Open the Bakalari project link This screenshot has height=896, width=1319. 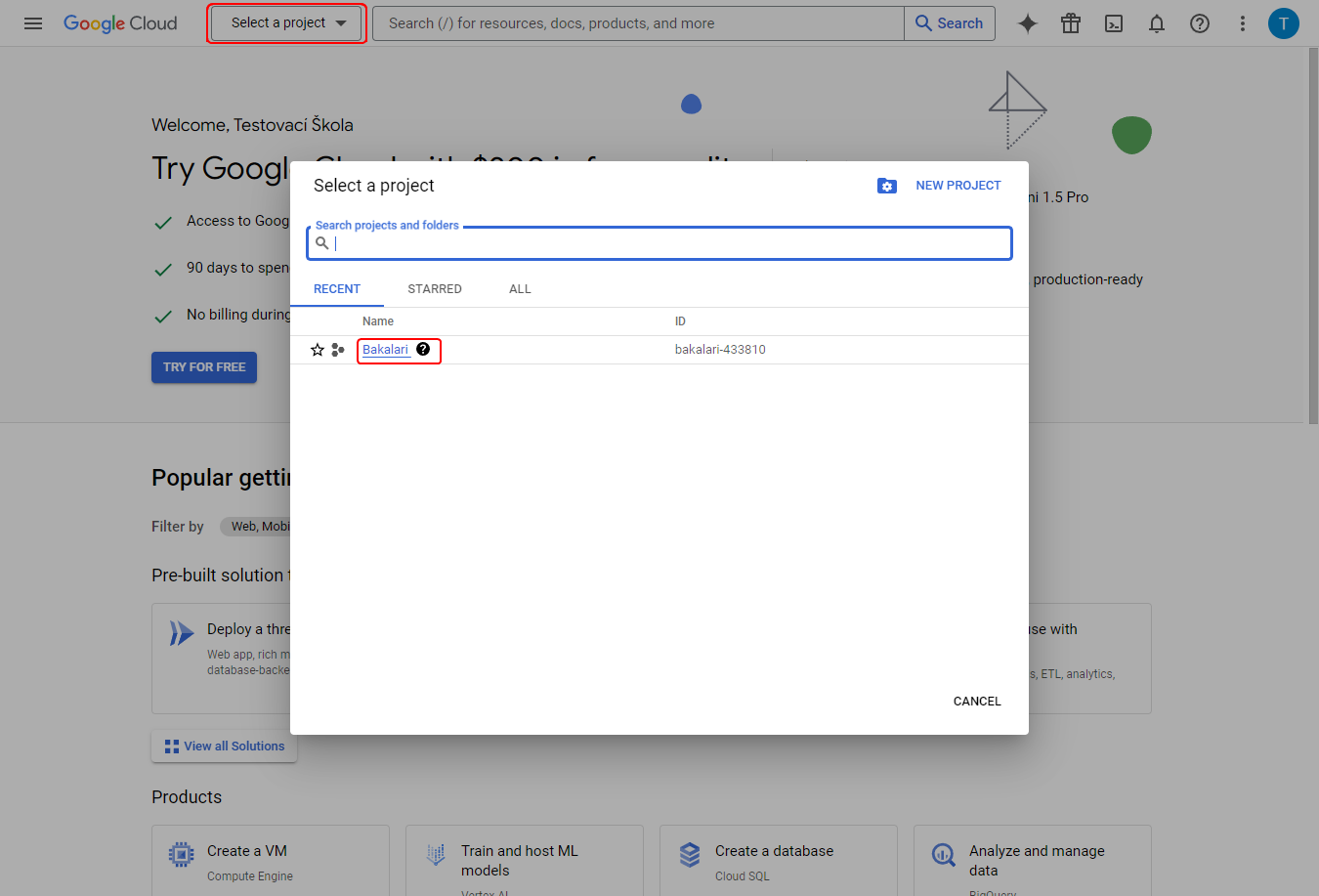[386, 350]
